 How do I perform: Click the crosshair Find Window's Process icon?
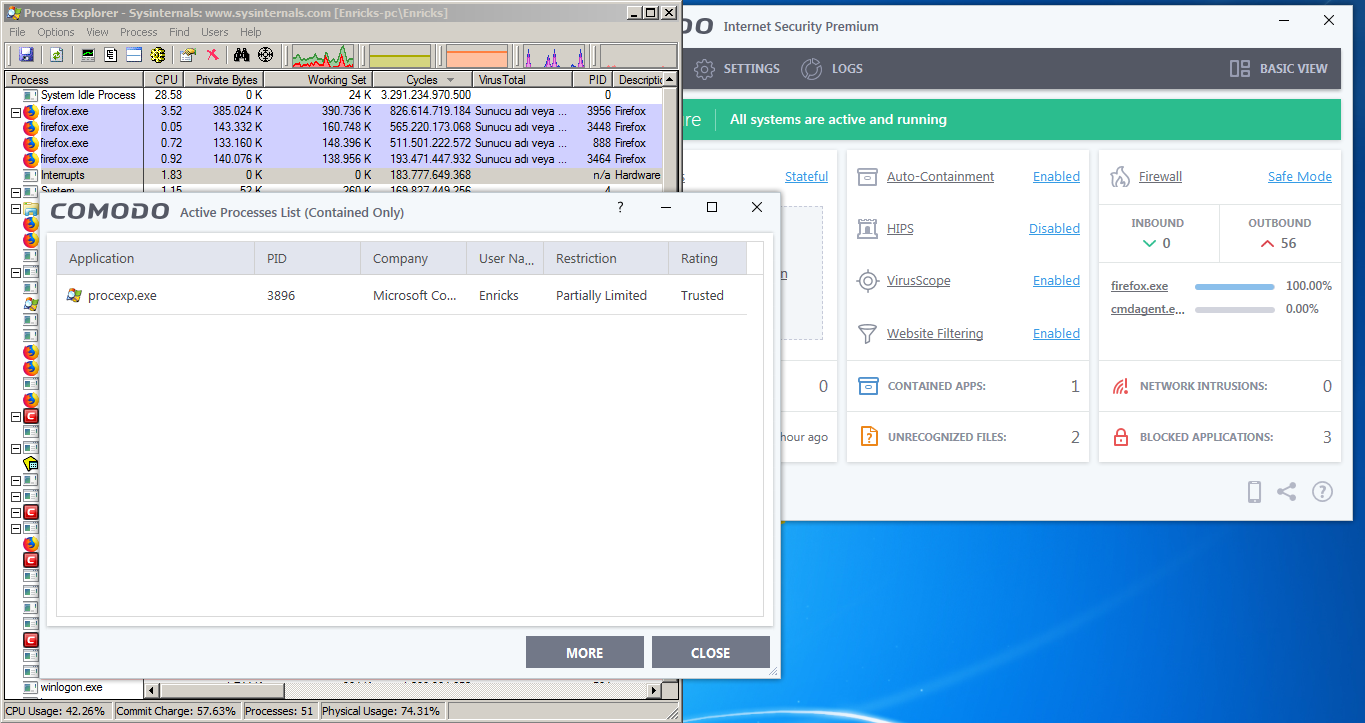click(x=265, y=55)
